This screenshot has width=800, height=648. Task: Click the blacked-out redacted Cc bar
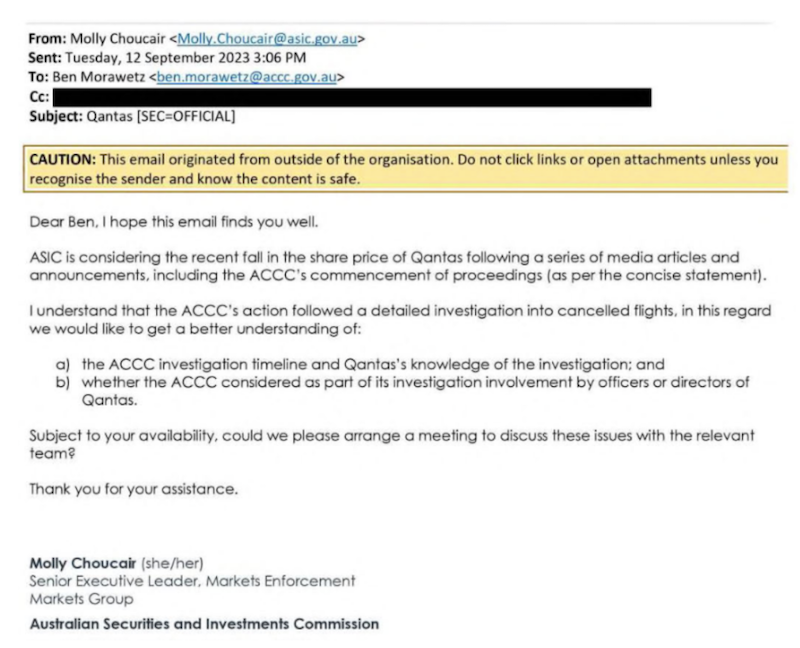pyautogui.click(x=351, y=97)
